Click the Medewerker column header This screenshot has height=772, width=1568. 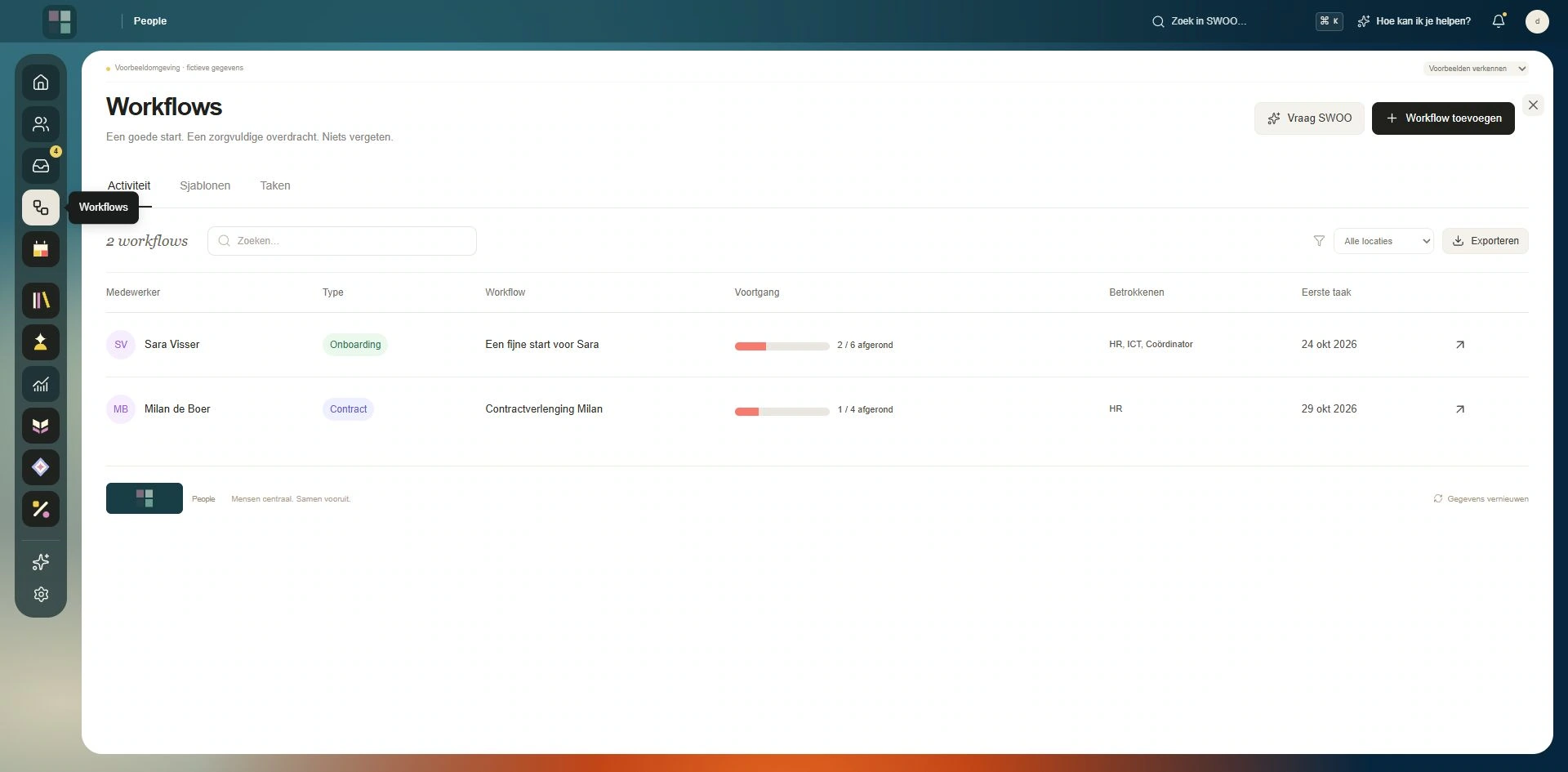pos(133,292)
